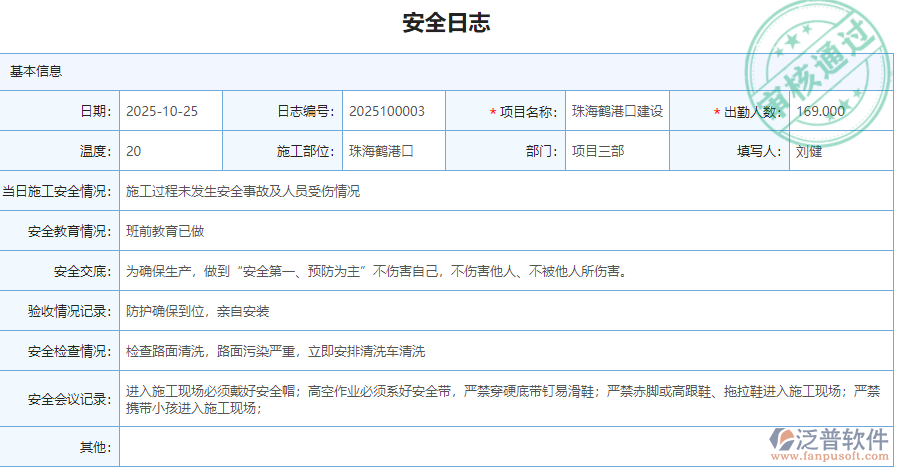The width and height of the screenshot is (899, 472).
Task: Click the 安全检查情况 content about road cleaning
Action: (x=275, y=352)
